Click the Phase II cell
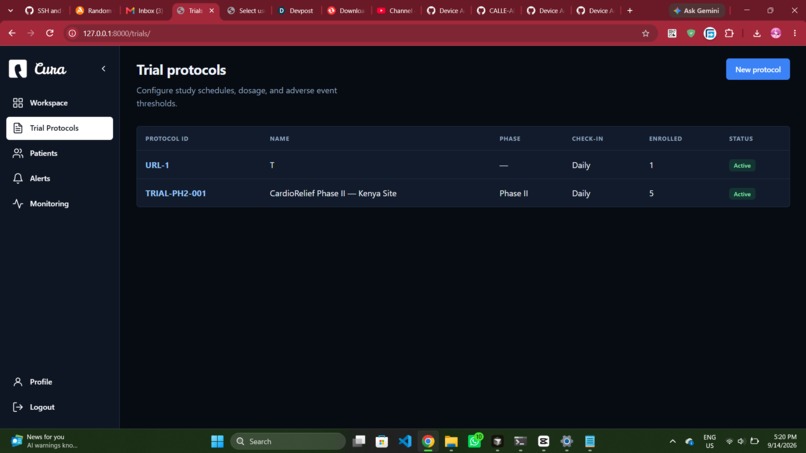This screenshot has width=806, height=453. [513, 193]
